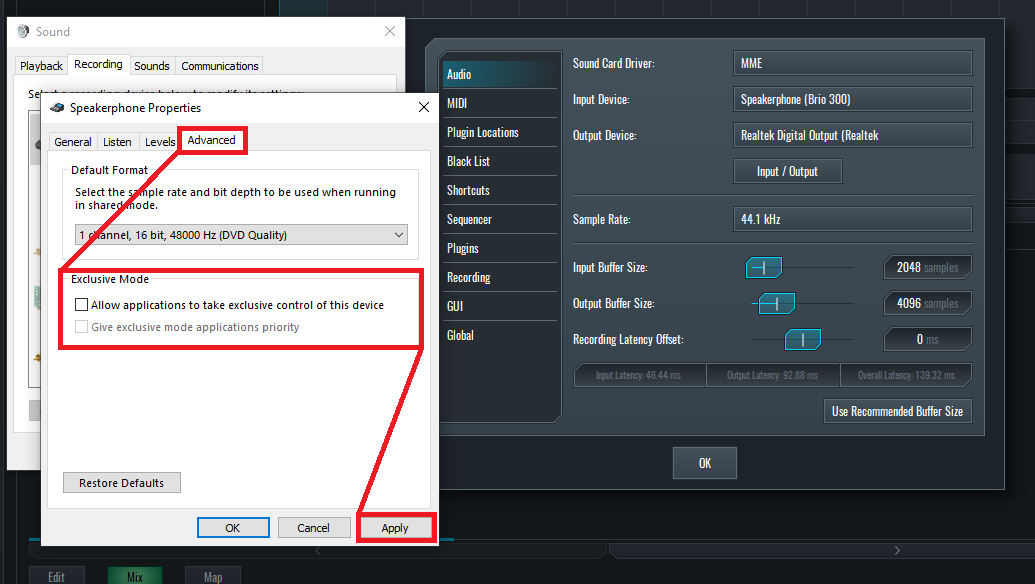Screen dimensions: 1035x584
Task: Open the Input Device Speakerphone selector
Action: [852, 100]
